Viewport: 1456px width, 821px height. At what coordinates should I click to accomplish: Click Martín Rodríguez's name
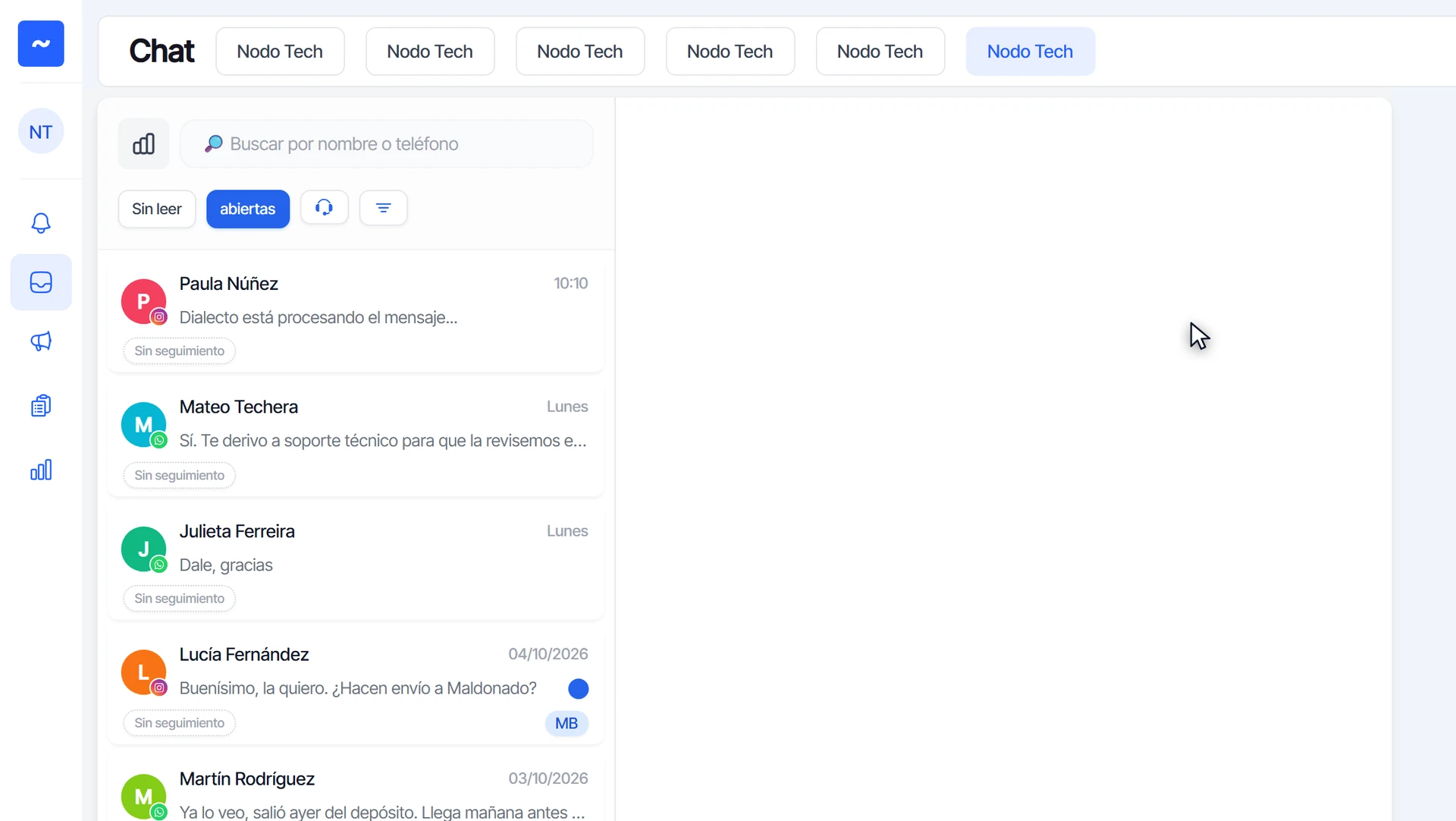(247, 779)
